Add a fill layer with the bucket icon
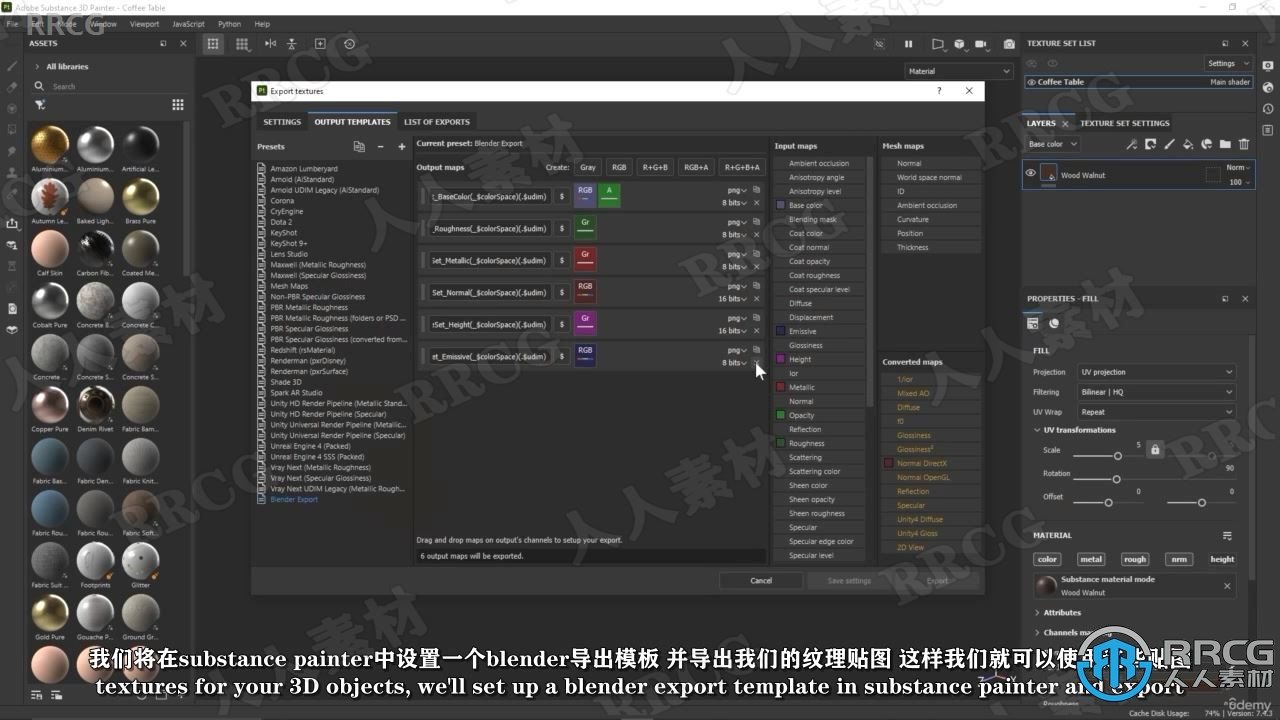1280x720 pixels. coord(1188,144)
